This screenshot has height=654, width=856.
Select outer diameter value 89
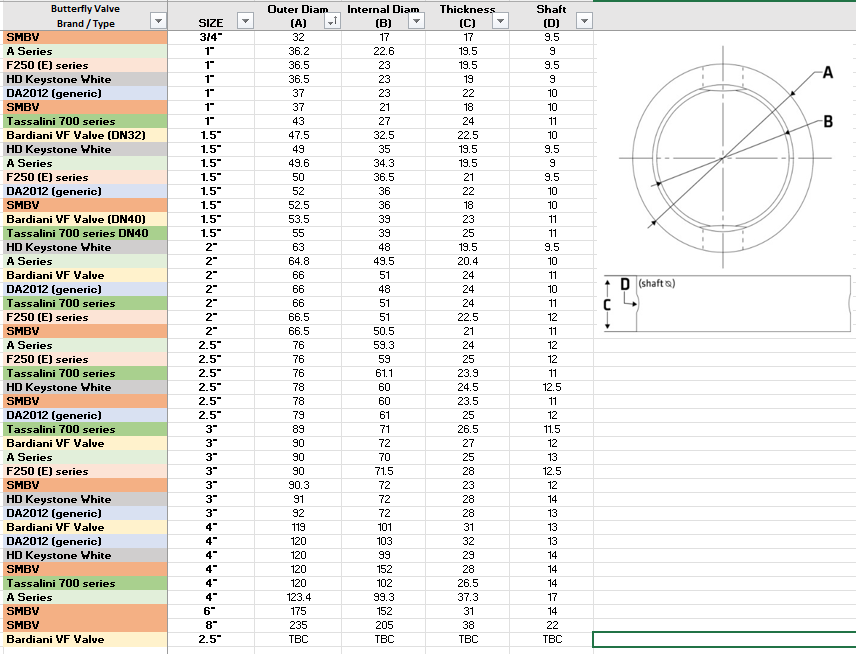[x=298, y=430]
